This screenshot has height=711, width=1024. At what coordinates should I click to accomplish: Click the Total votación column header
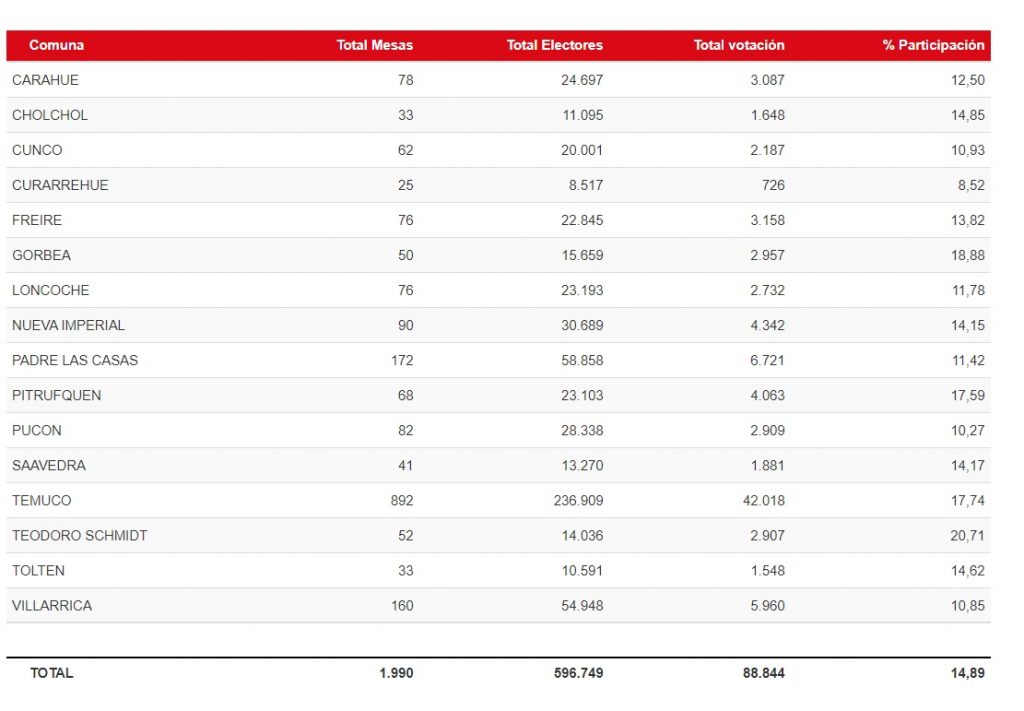pos(739,45)
